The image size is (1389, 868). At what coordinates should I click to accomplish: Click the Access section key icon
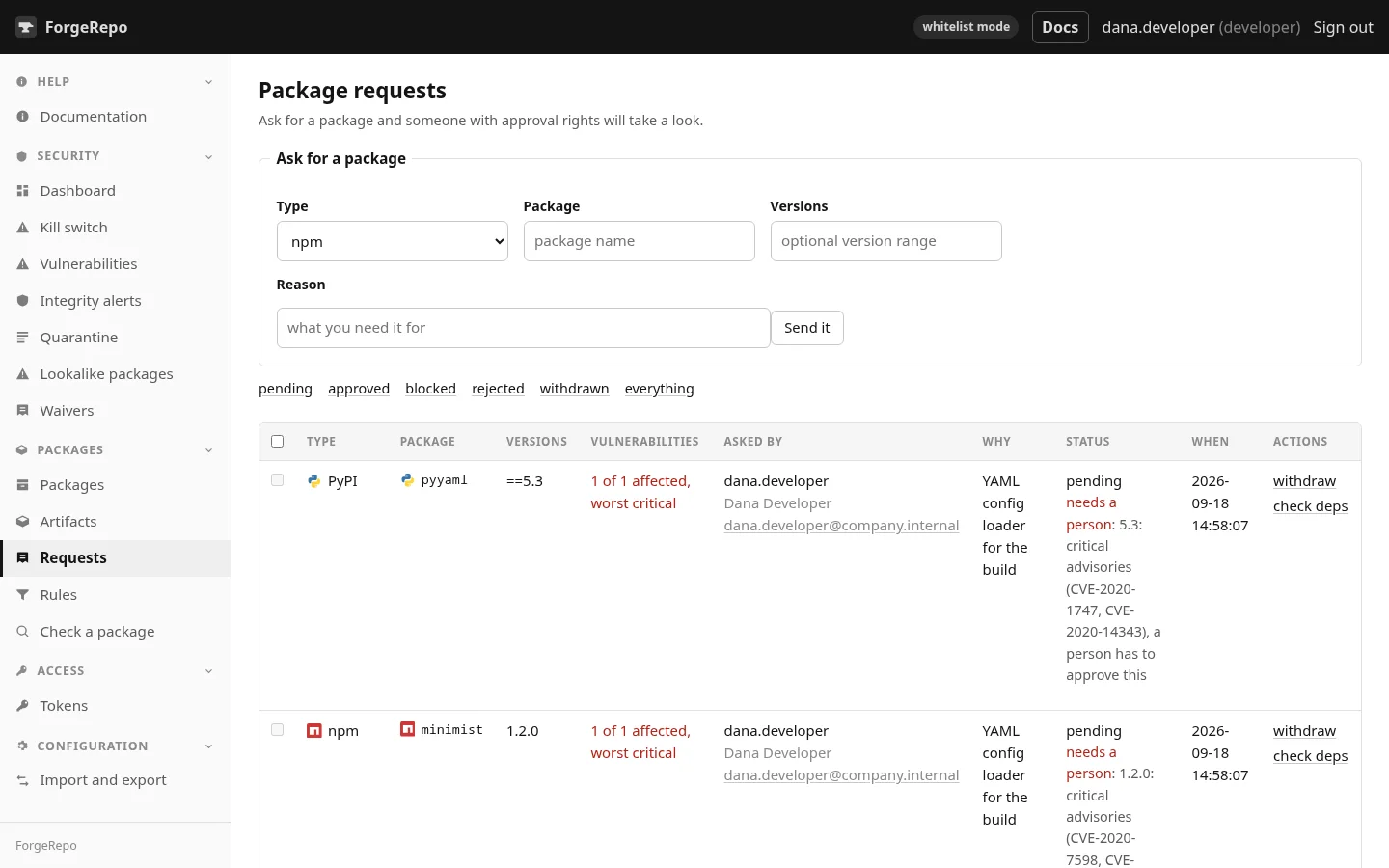click(x=21, y=671)
